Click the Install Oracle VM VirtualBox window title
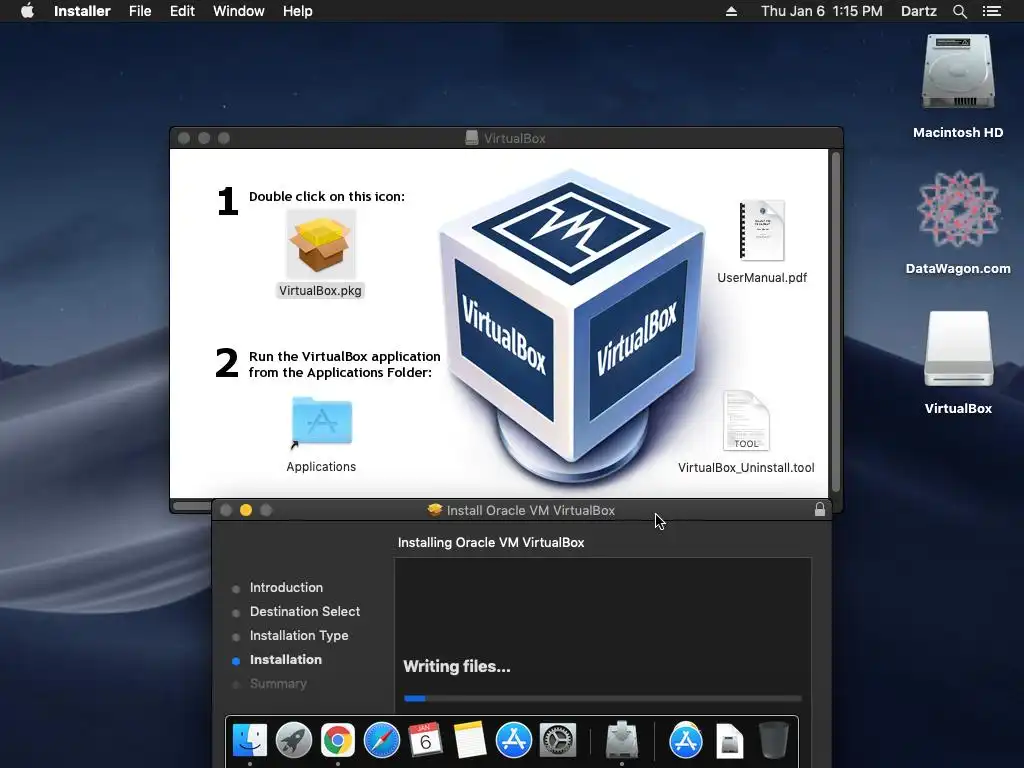Screen dimensions: 1024x768 point(530,510)
